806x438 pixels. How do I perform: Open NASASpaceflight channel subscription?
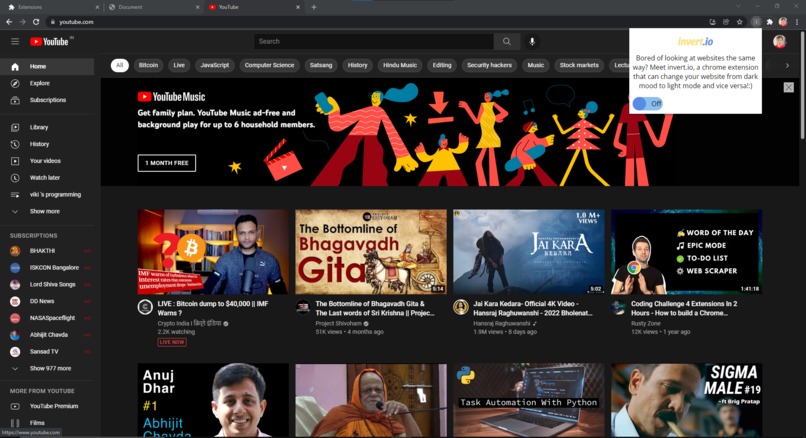[47, 318]
